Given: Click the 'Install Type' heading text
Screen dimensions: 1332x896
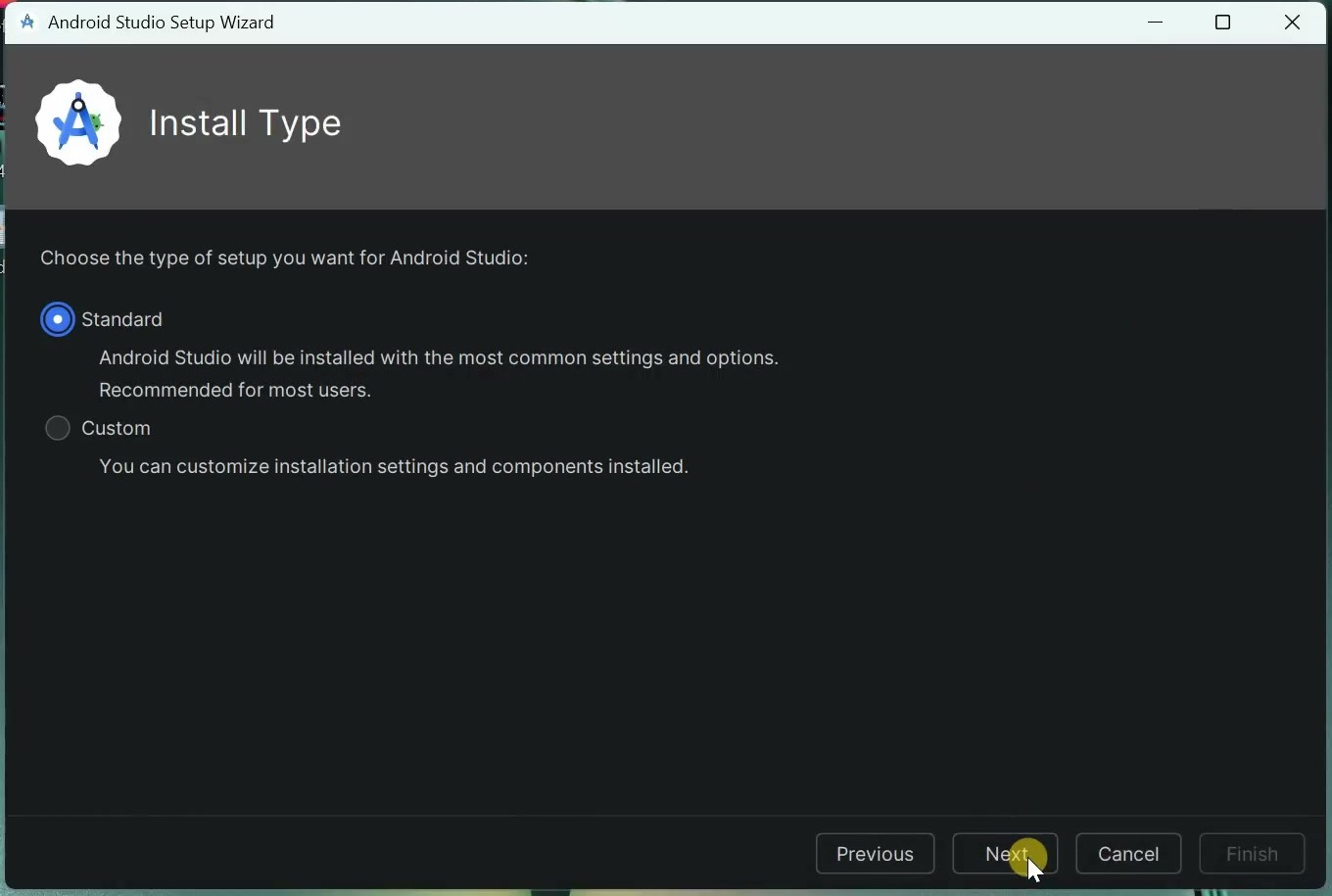Looking at the screenshot, I should 247,124.
